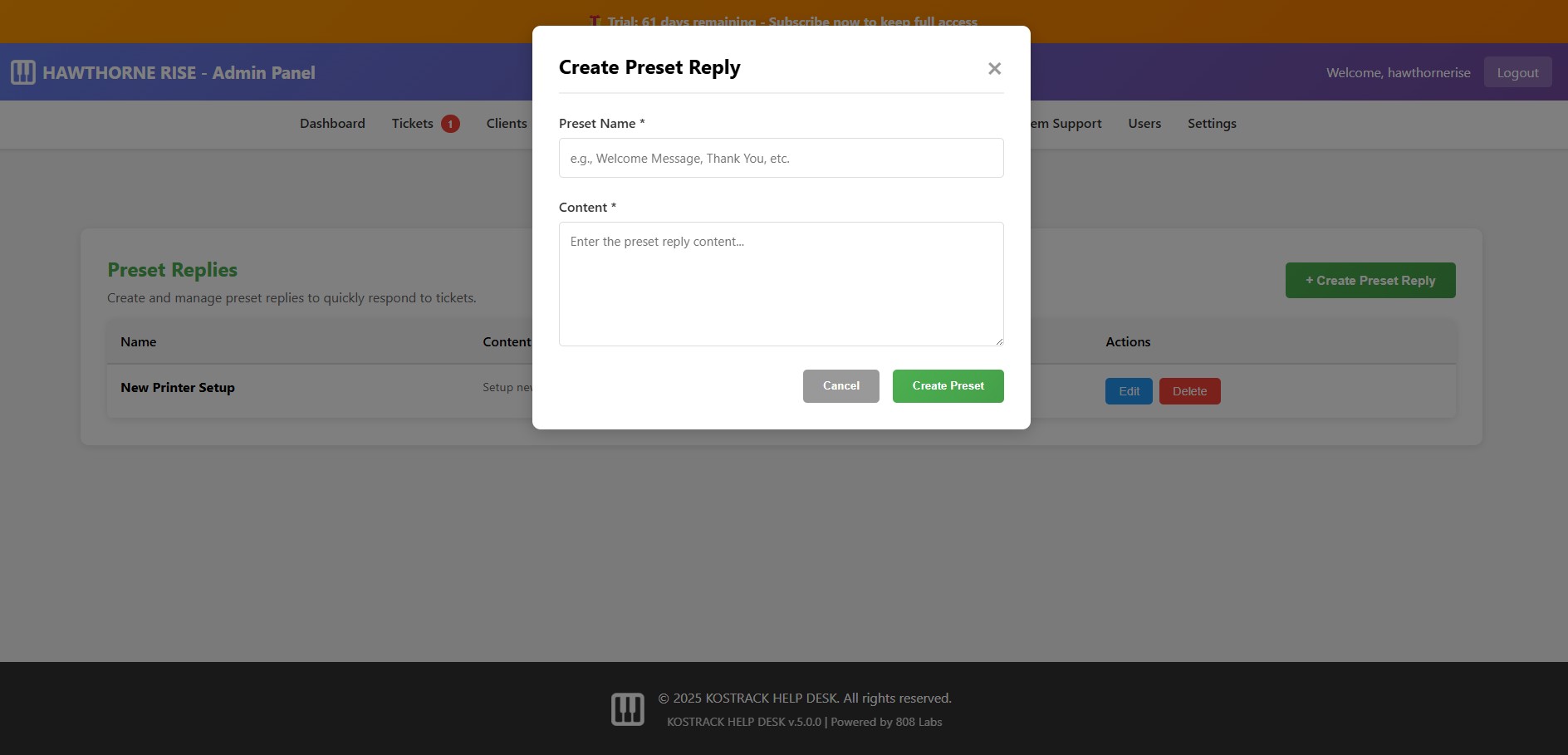Screen dimensions: 1568x755
Task: Focus the Preset Name input field
Action: point(781,158)
